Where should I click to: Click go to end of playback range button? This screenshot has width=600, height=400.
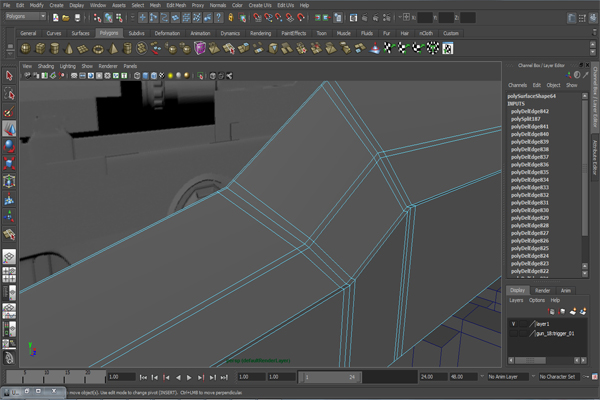(x=224, y=377)
